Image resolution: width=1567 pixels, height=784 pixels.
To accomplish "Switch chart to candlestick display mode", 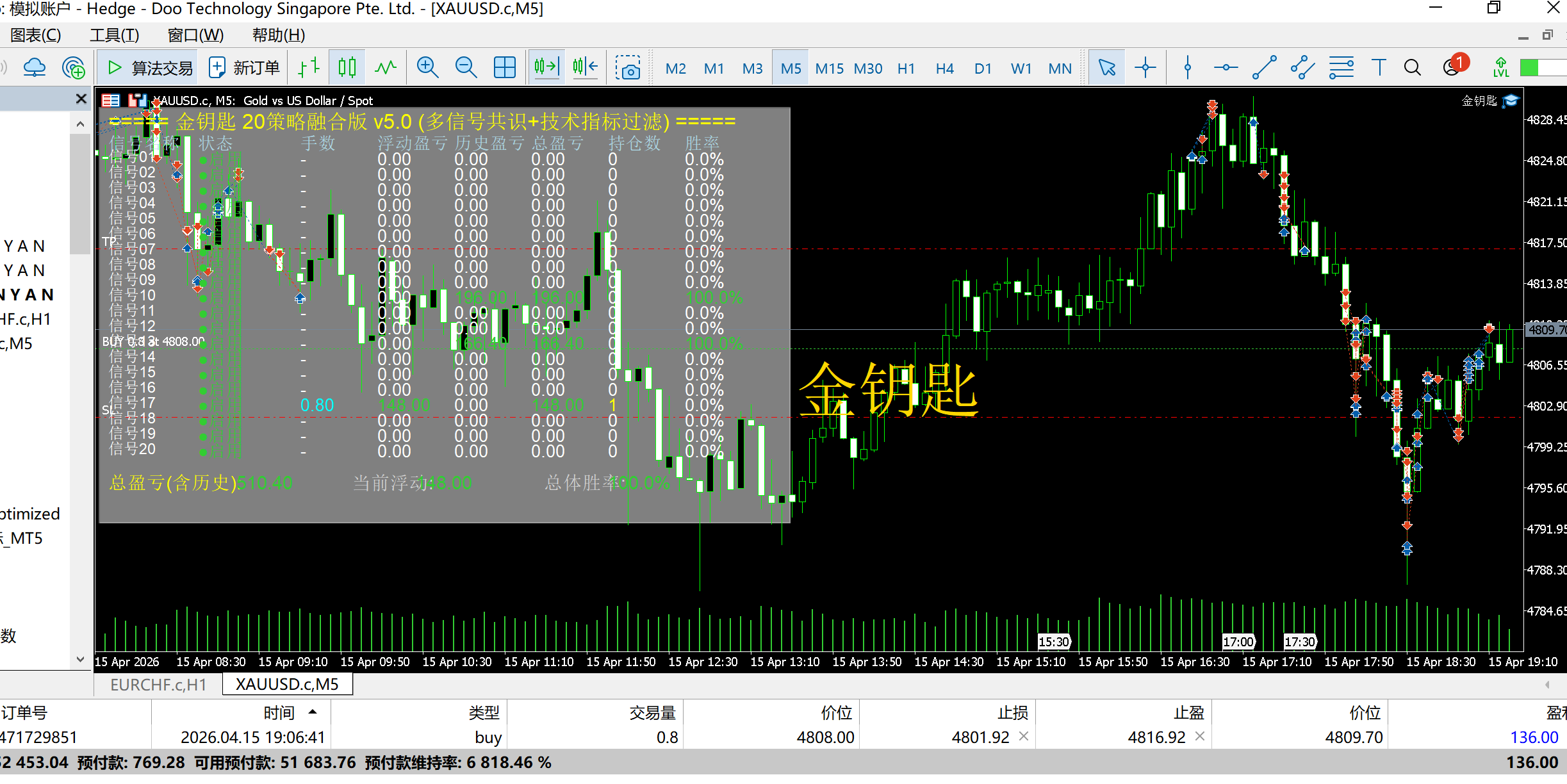I will click(x=347, y=67).
